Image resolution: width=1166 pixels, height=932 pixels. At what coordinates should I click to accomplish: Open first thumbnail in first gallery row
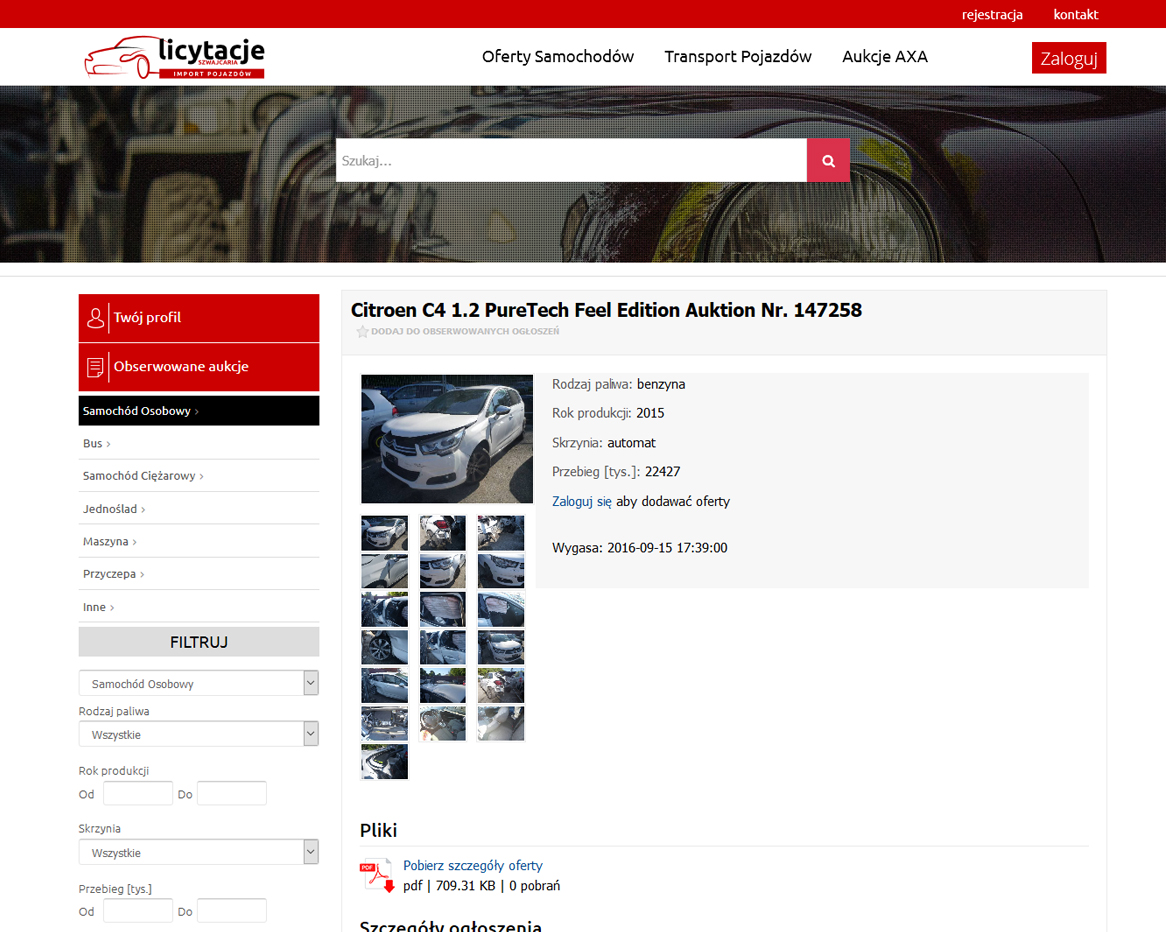click(x=384, y=533)
